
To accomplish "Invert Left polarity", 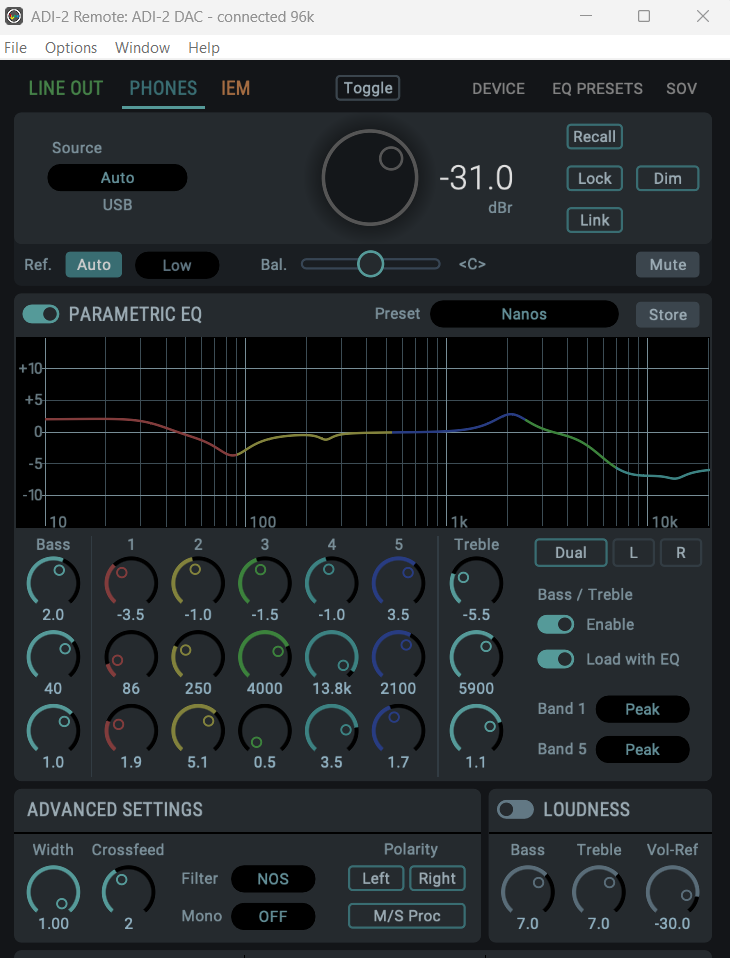I will coord(376,879).
